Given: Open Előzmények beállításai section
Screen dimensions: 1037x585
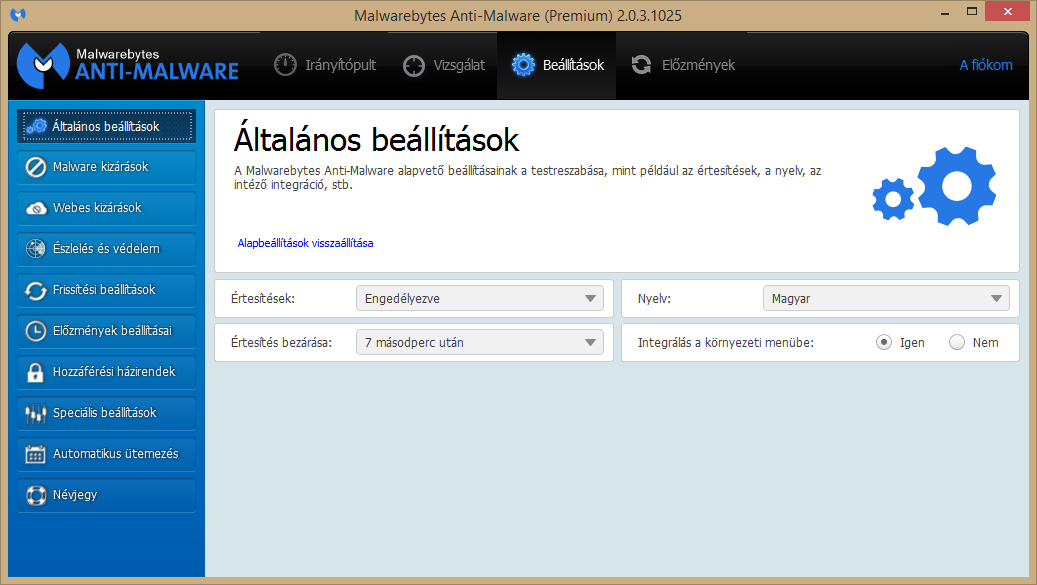Looking at the screenshot, I should click(106, 331).
